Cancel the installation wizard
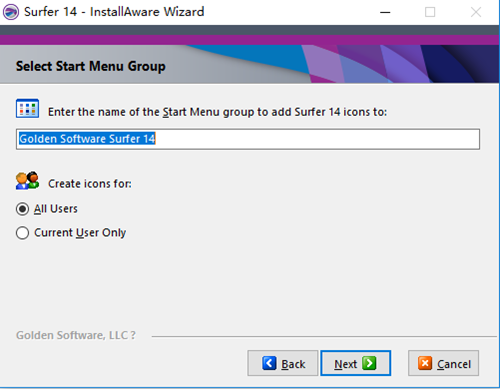Viewport: 500px width, 389px height. coord(443,363)
